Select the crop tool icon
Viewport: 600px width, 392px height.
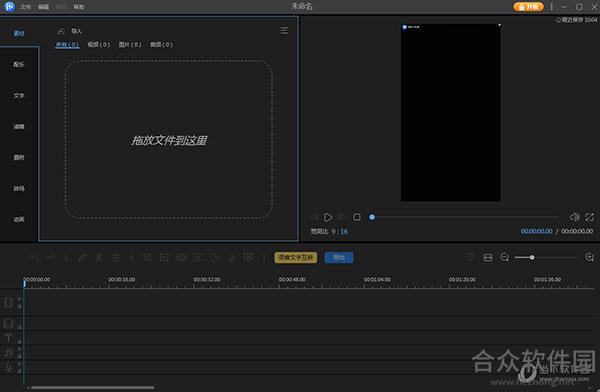pyautogui.click(x=148, y=258)
